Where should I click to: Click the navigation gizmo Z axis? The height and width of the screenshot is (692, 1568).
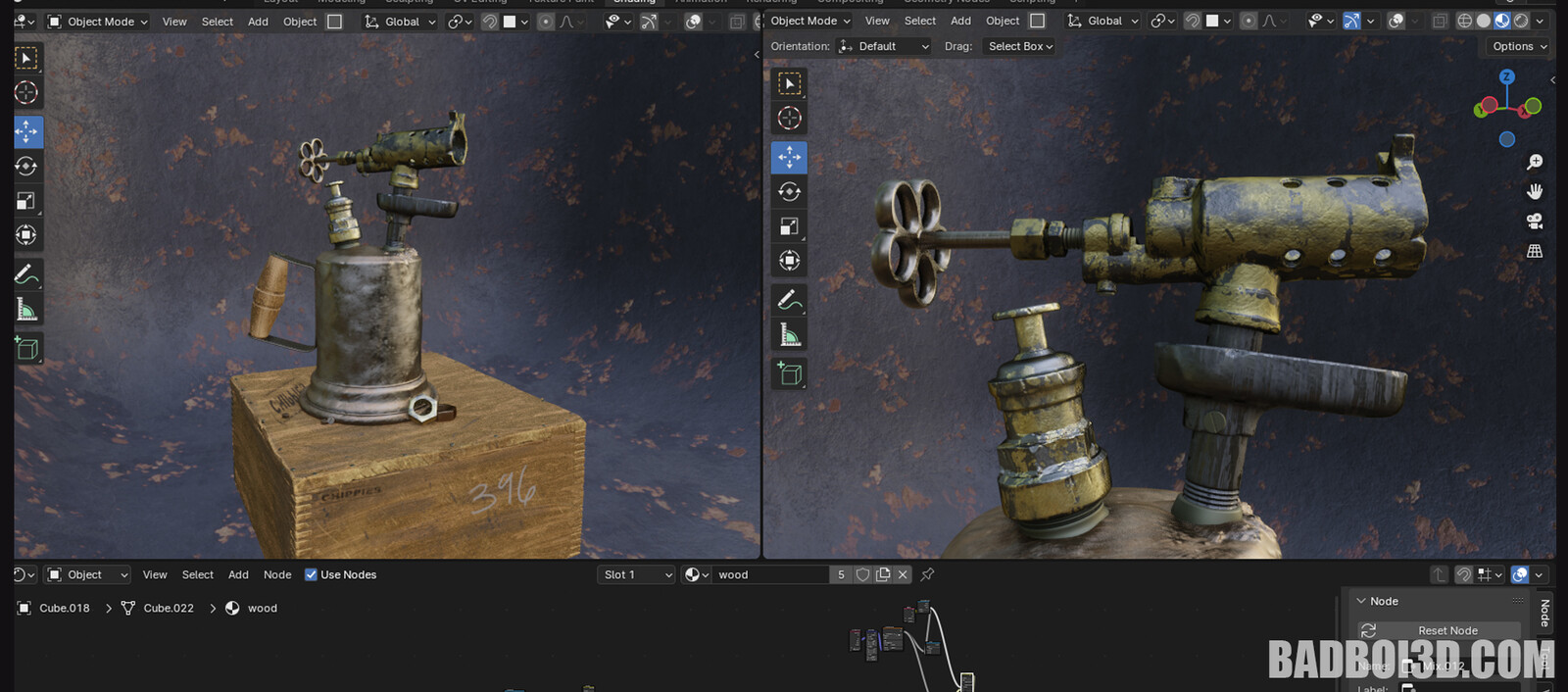coord(1507,76)
